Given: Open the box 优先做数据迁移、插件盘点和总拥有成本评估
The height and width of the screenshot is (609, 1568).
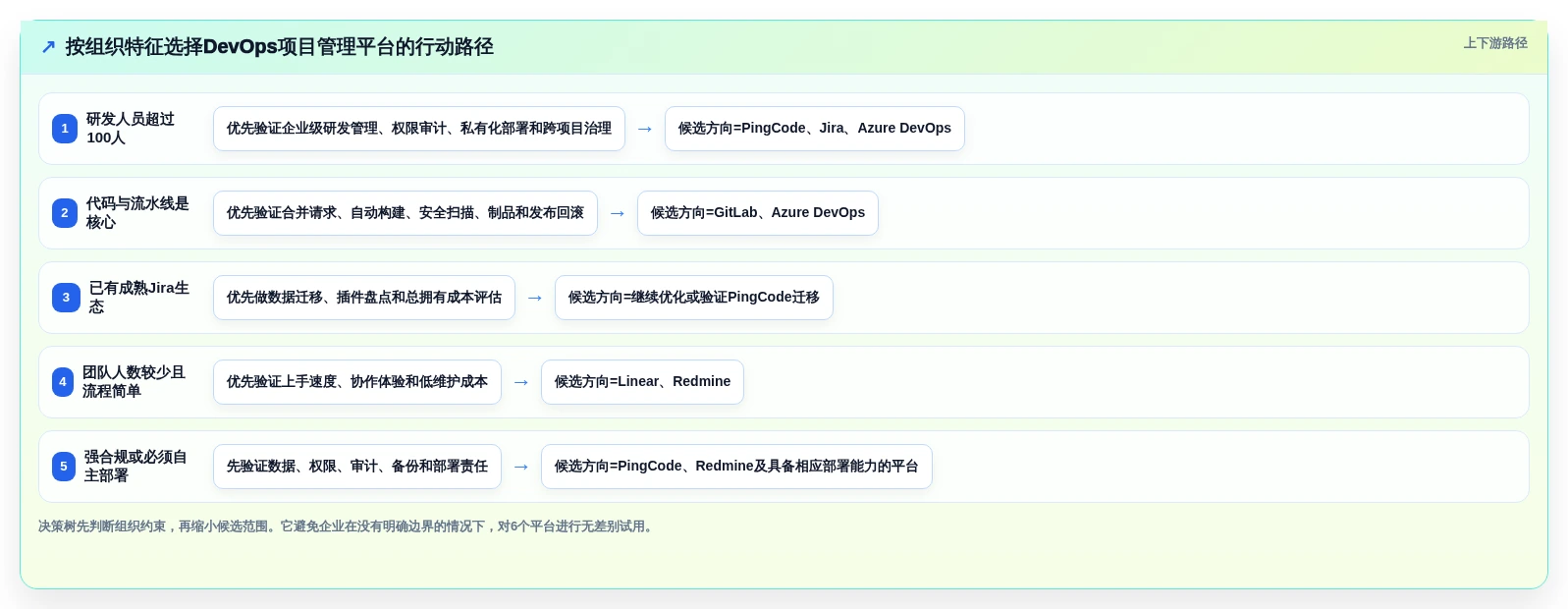Looking at the screenshot, I should 364,298.
